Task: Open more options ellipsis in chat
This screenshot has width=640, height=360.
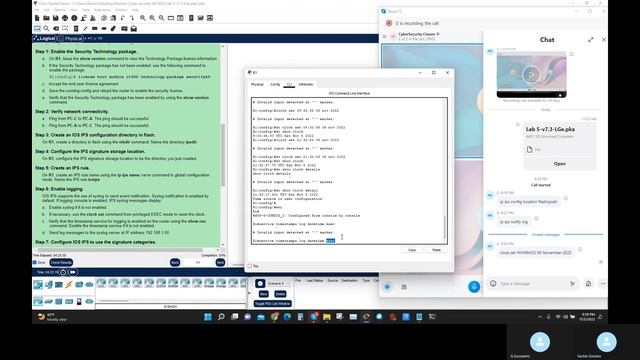Action: click(x=603, y=283)
